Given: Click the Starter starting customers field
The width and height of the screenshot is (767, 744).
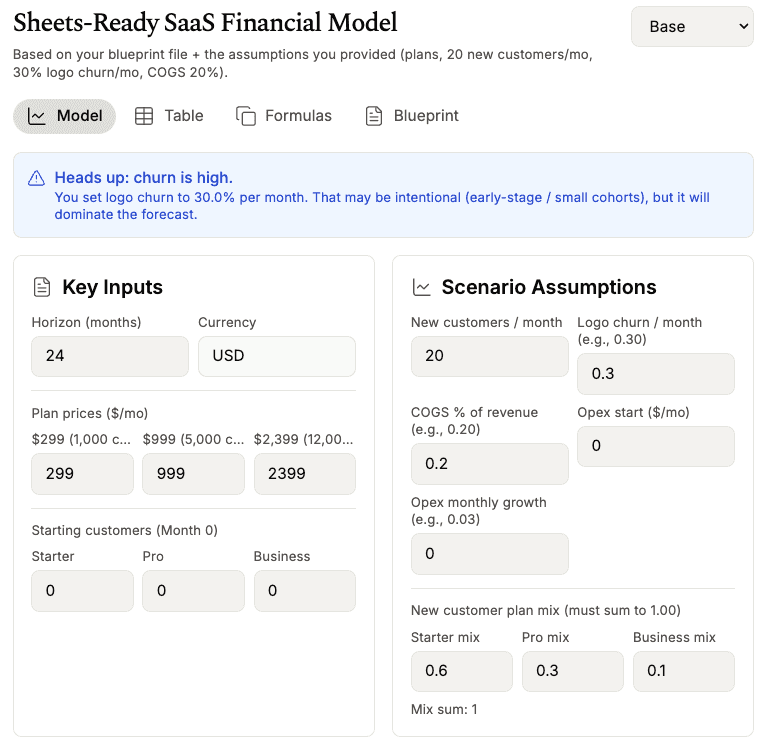Looking at the screenshot, I should click(x=82, y=591).
